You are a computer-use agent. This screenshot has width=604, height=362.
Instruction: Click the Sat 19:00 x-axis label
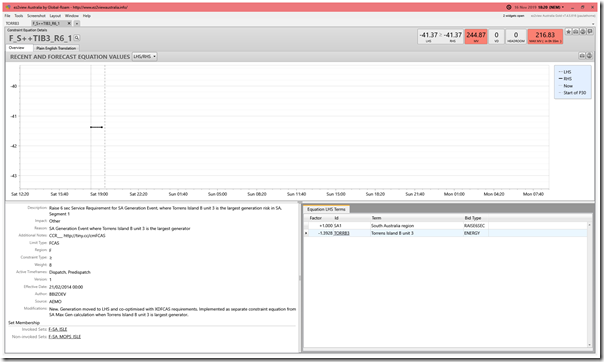click(99, 194)
